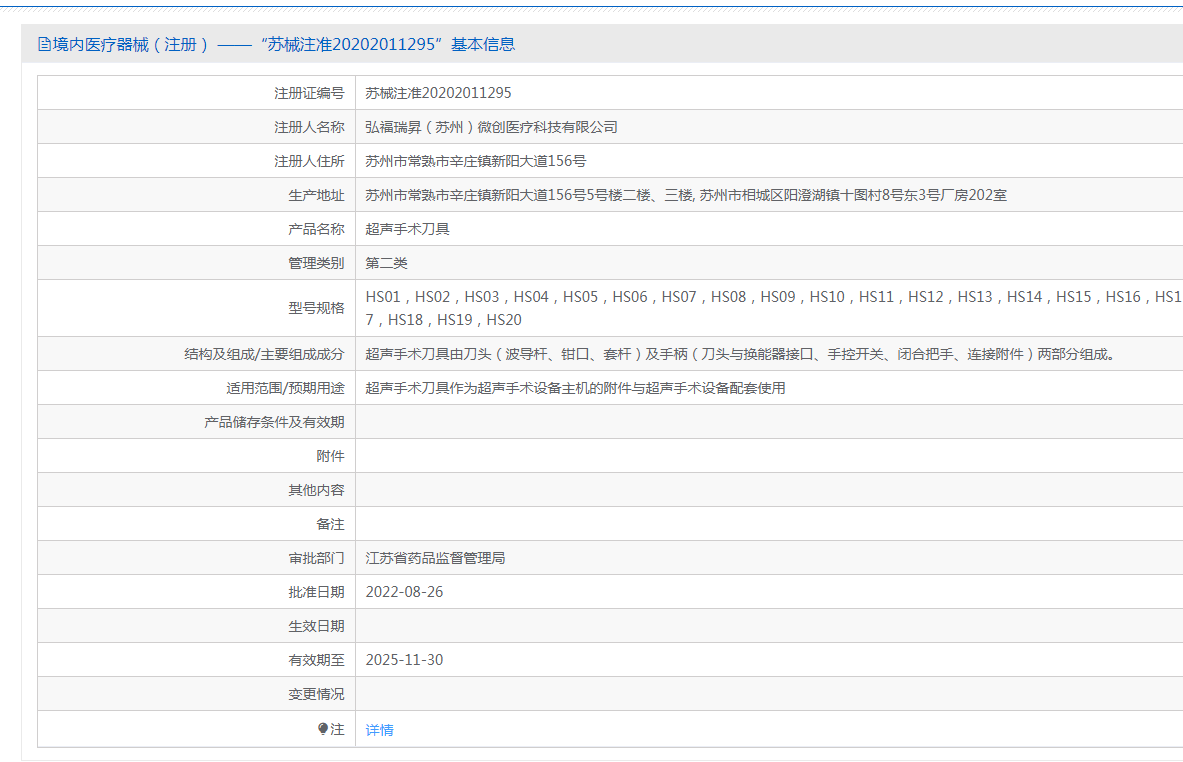The image size is (1183, 762).
Task: Select the approval department 江苏省药品监督管理局
Action: click(x=435, y=558)
